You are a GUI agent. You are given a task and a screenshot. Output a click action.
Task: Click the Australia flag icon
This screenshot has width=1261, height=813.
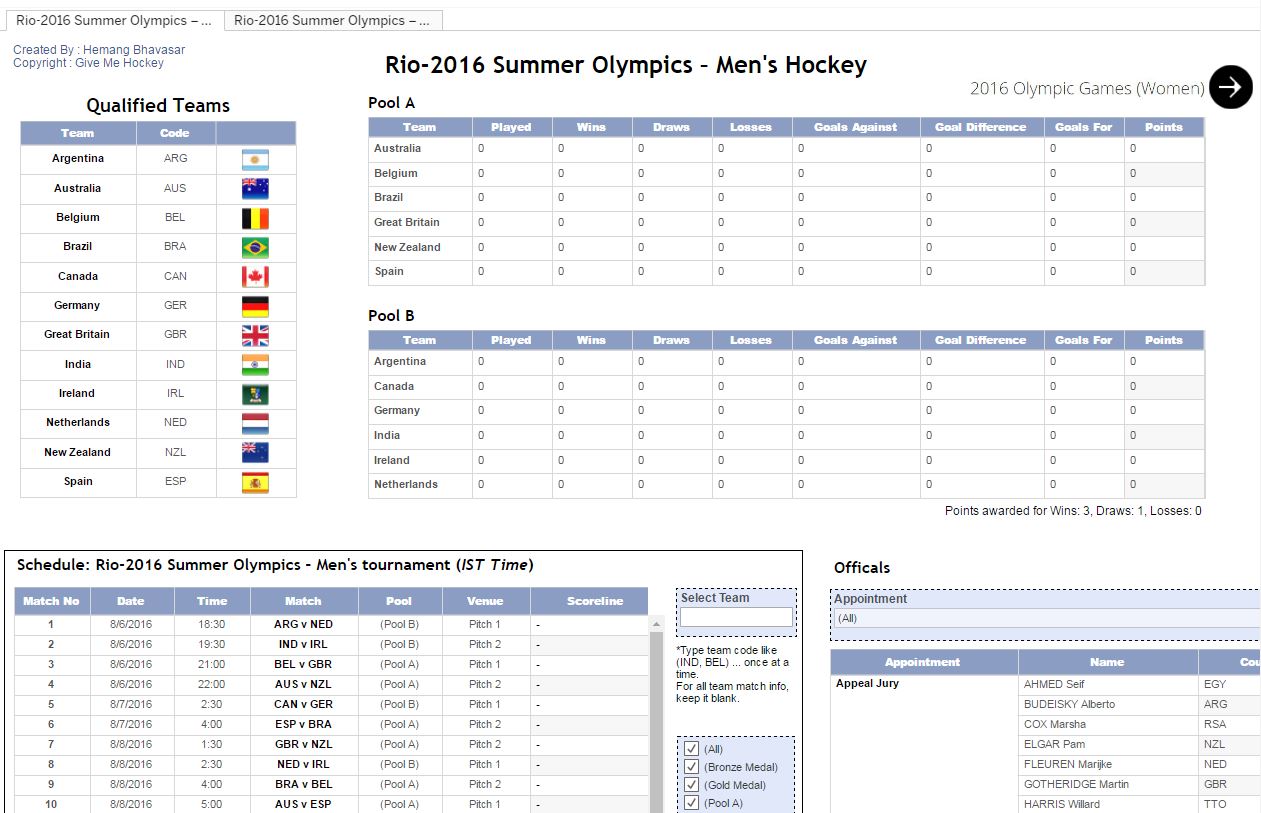255,189
